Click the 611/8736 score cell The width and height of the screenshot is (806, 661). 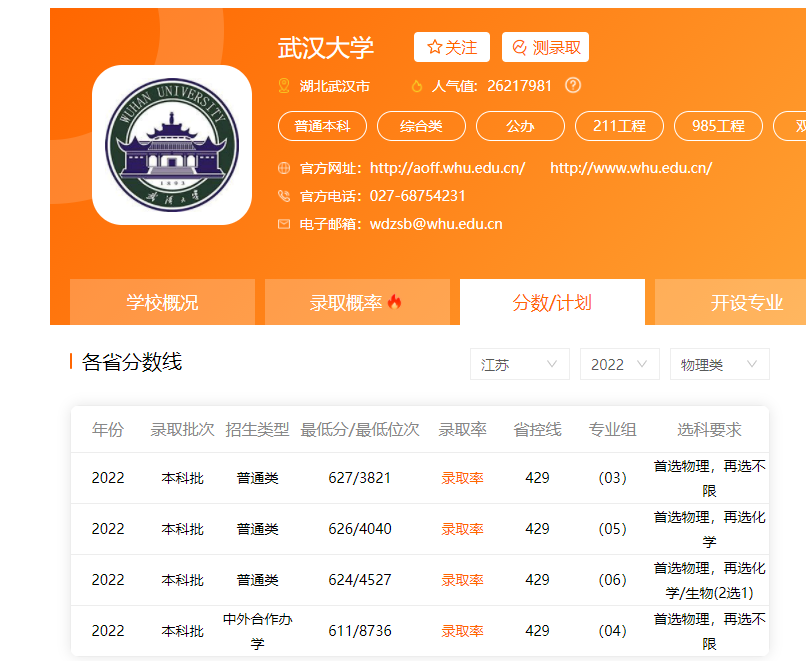(x=360, y=631)
